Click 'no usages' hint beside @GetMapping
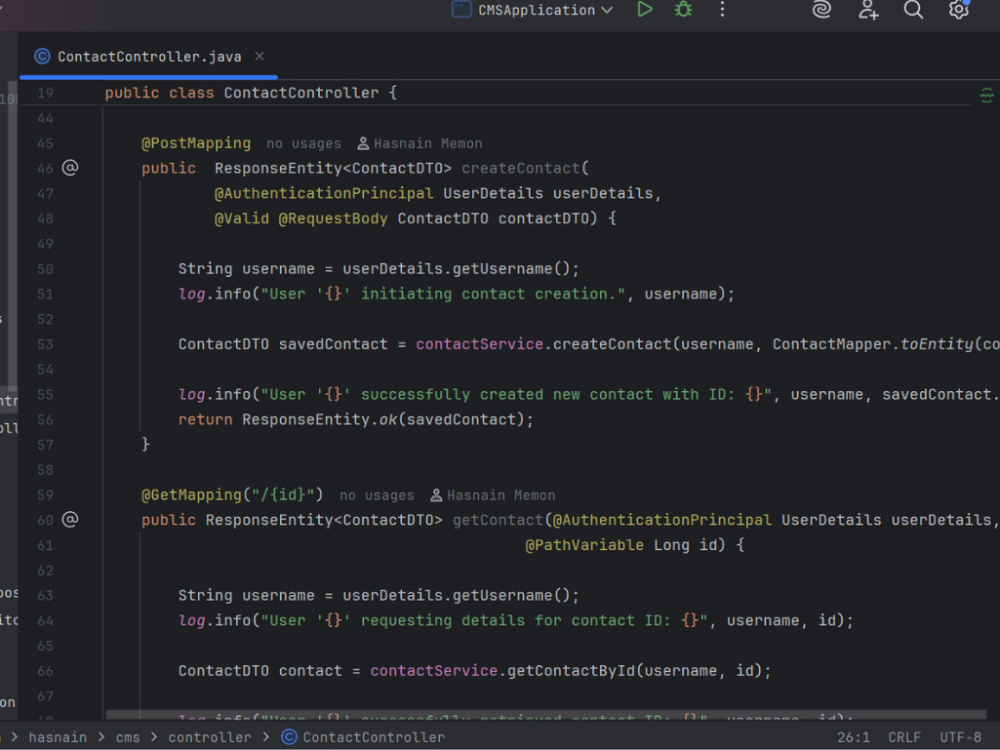 377,496
